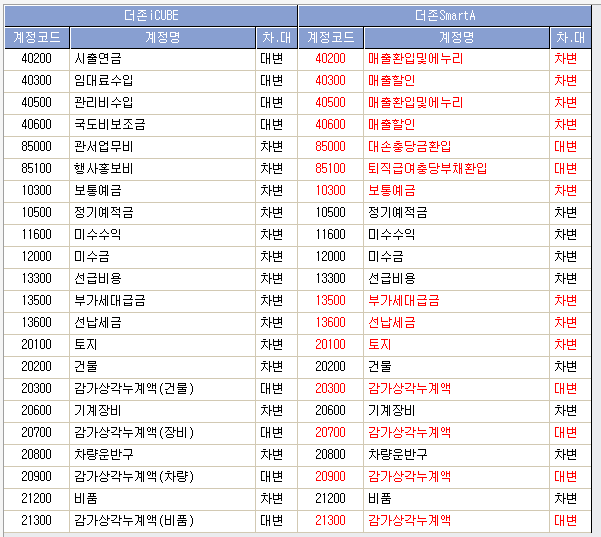Select the 관서업무비 cell

(x=163, y=147)
